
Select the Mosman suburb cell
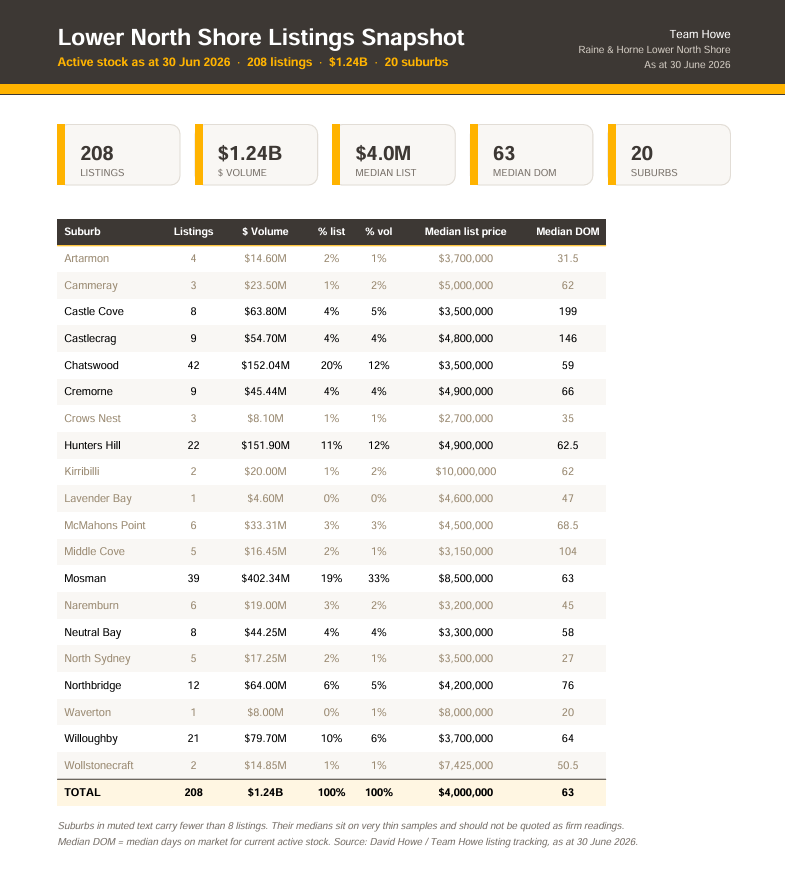click(x=85, y=578)
